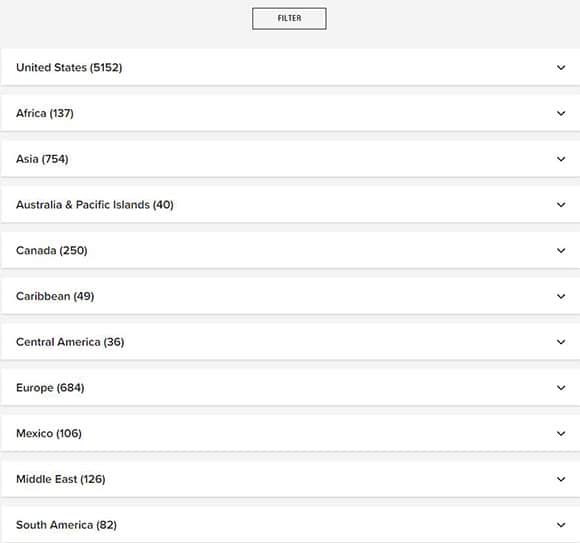Image resolution: width=580 pixels, height=543 pixels.
Task: Select United States (5152) label
Action: 69,68
